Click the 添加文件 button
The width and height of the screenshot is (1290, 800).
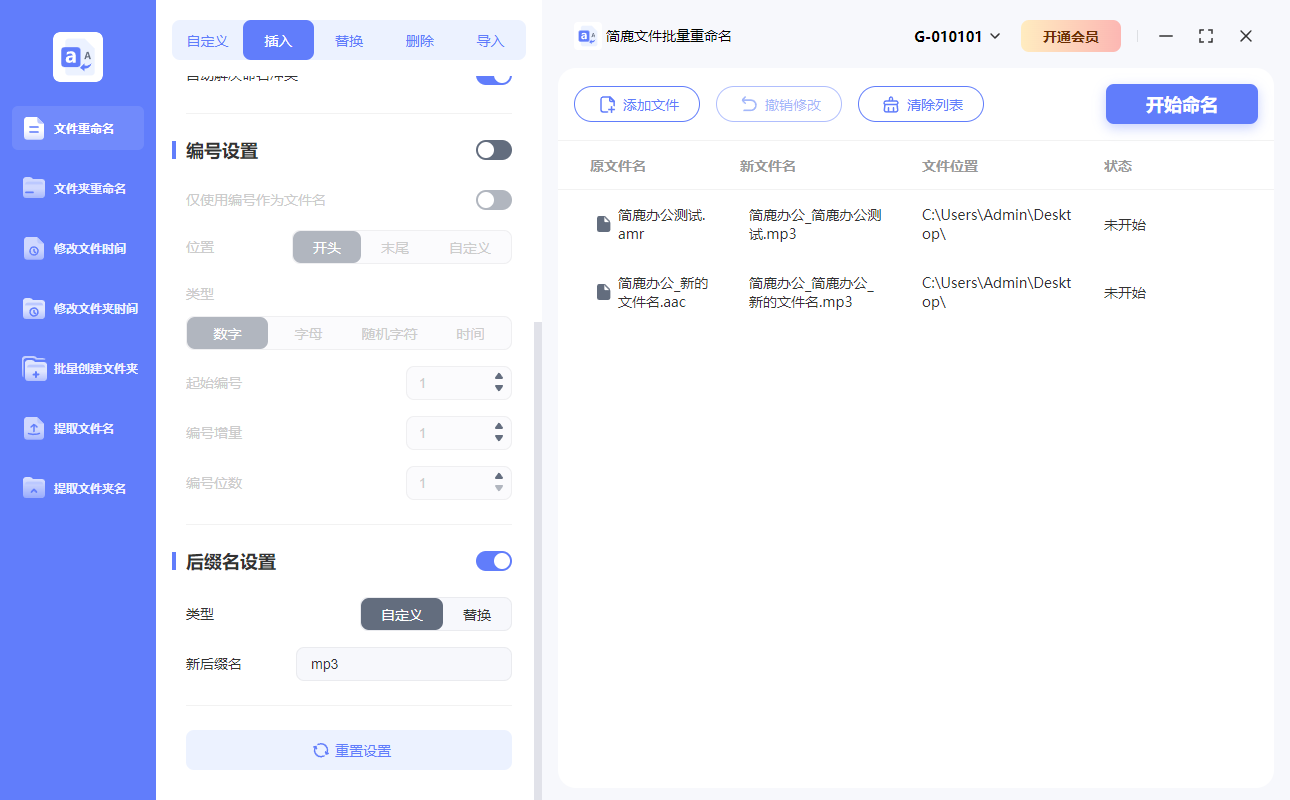coord(637,105)
